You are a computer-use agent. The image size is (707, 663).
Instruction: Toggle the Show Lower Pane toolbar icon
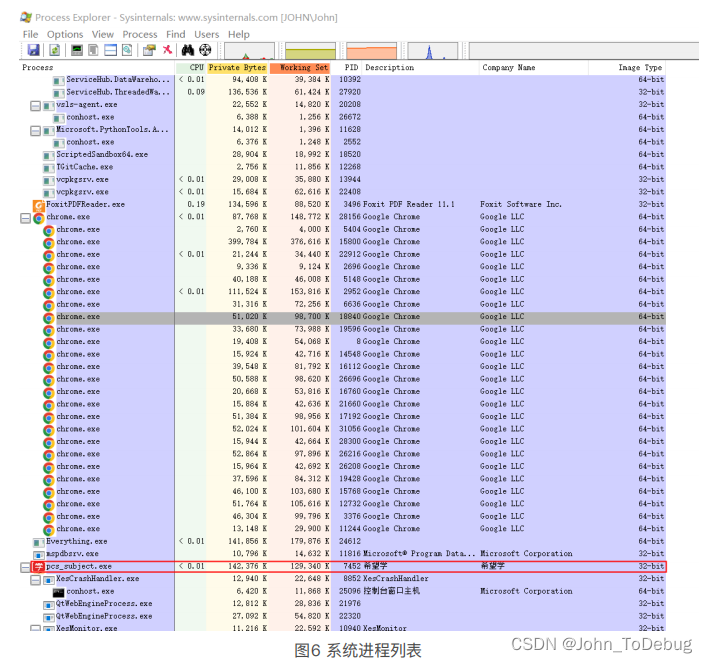point(110,50)
